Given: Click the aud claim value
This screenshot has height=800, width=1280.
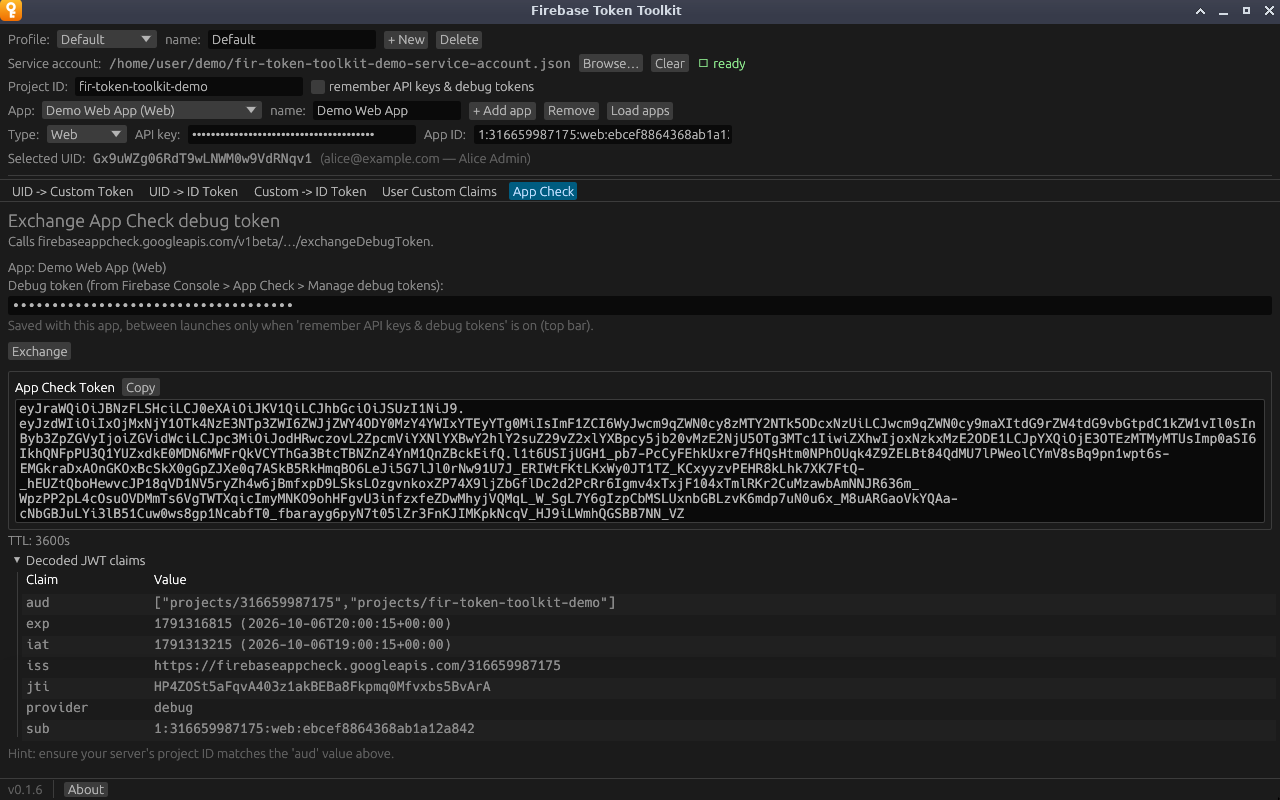Looking at the screenshot, I should pyautogui.click(x=385, y=603).
